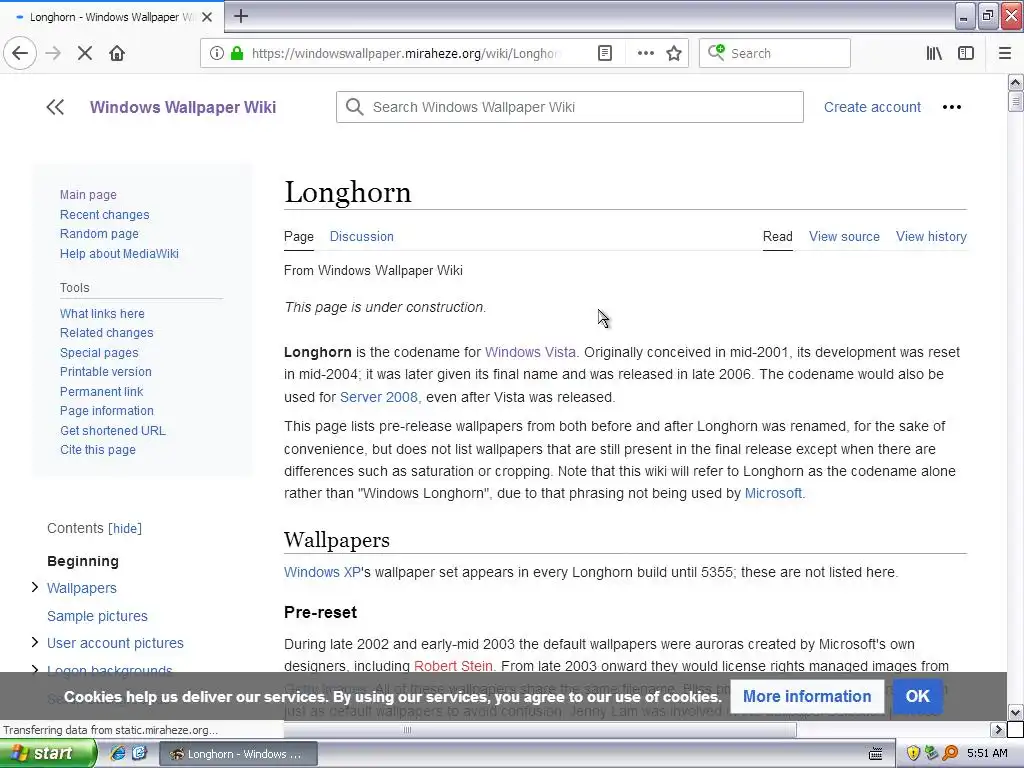Click the Create account link
Screen dimensions: 1024x768
pos(872,107)
